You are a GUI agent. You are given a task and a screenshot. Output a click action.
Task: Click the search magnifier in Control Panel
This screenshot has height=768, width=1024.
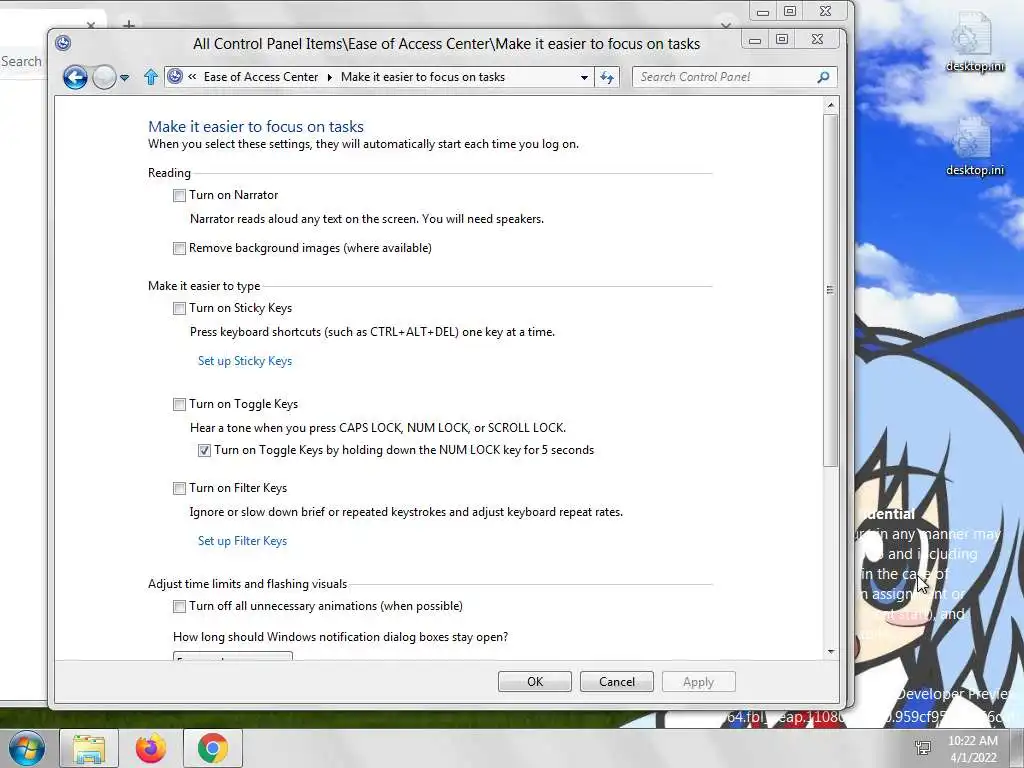823,77
